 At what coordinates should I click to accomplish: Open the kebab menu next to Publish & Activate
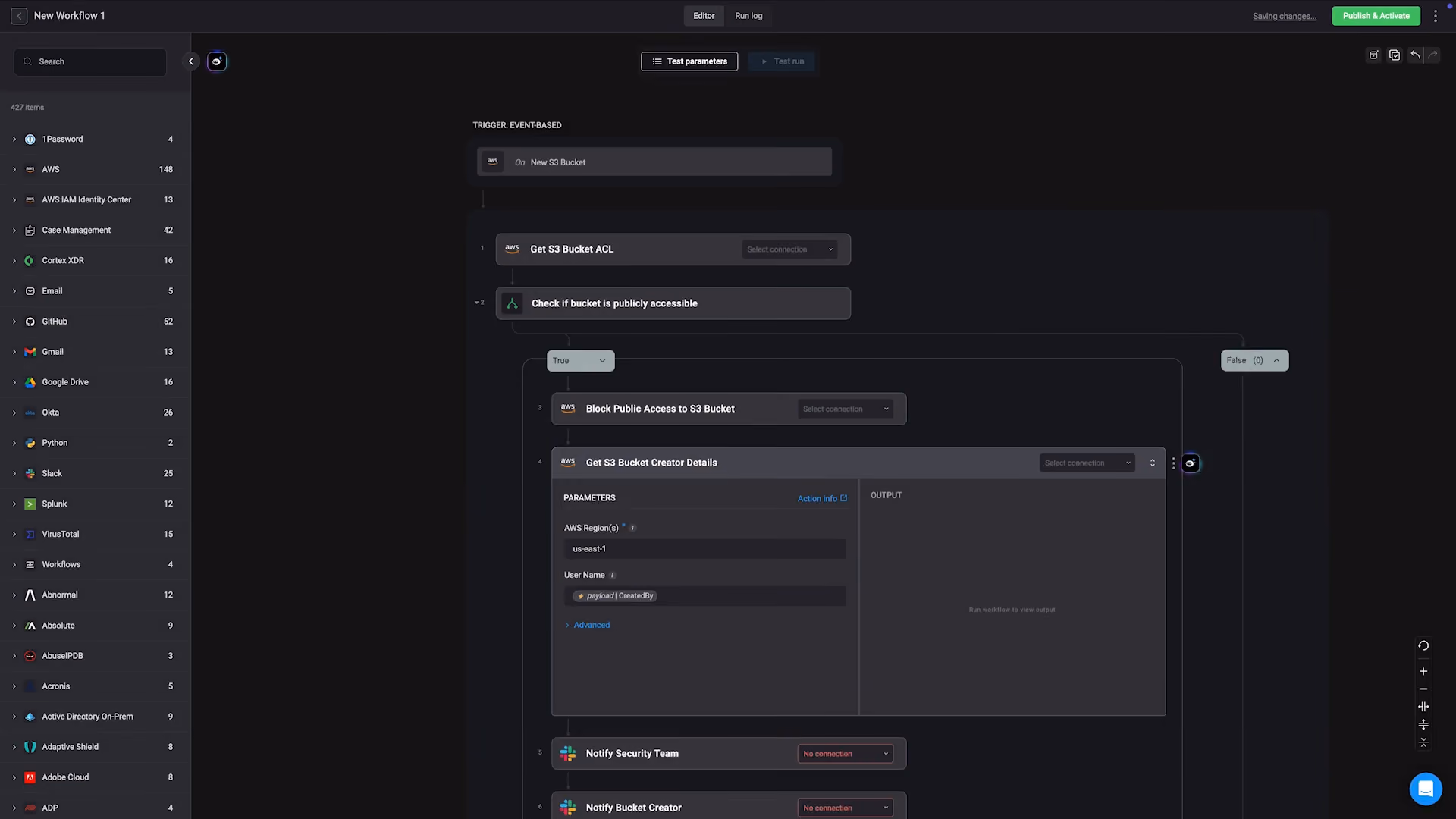1436,16
